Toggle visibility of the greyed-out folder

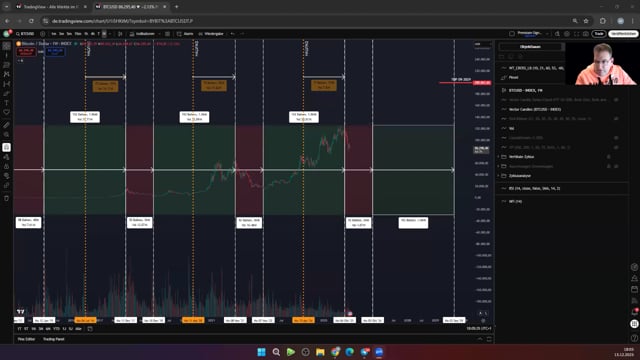pos(616,167)
